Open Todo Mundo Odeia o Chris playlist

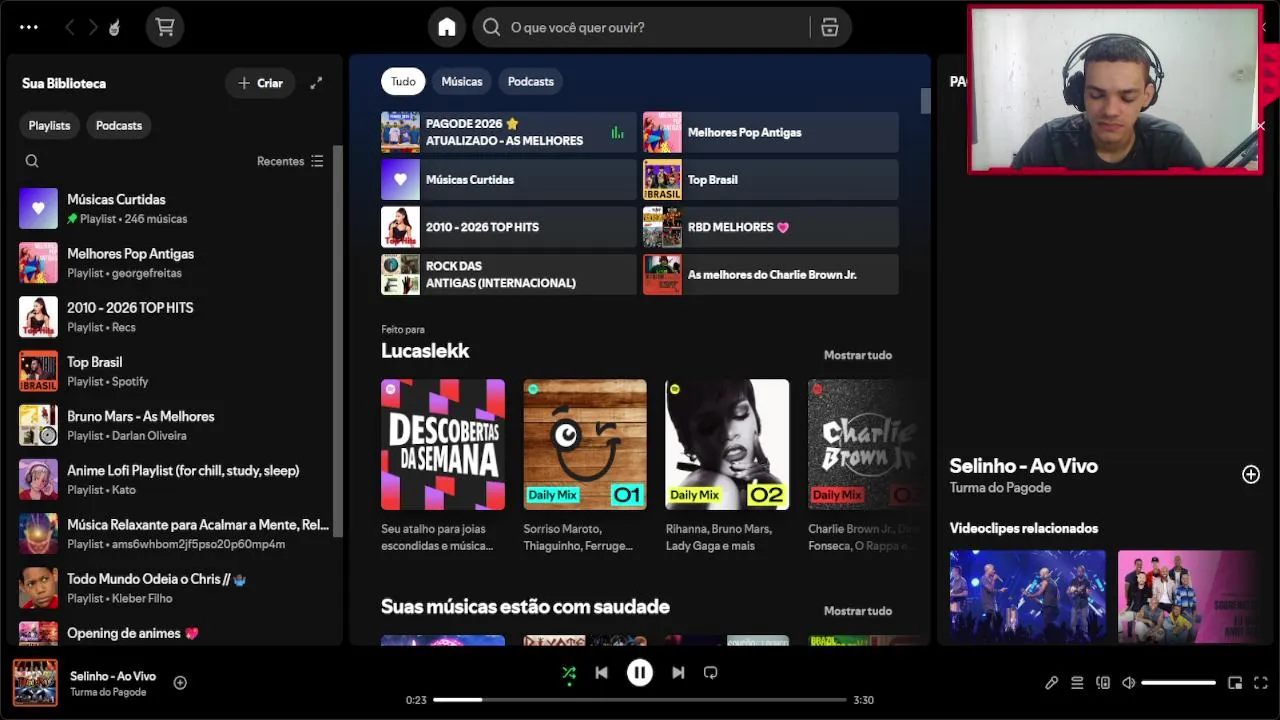click(x=174, y=587)
